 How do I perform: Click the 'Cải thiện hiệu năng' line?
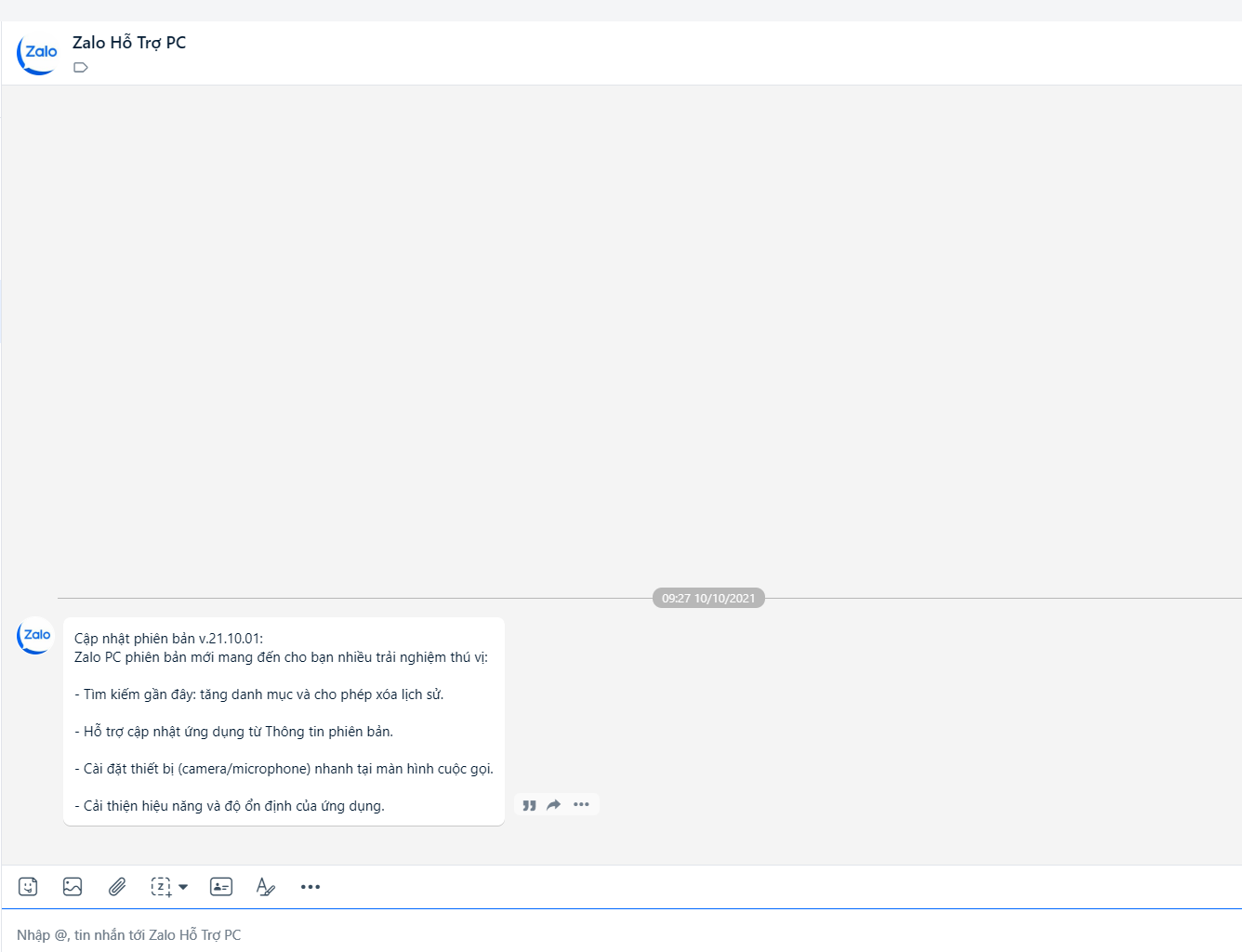(x=230, y=806)
